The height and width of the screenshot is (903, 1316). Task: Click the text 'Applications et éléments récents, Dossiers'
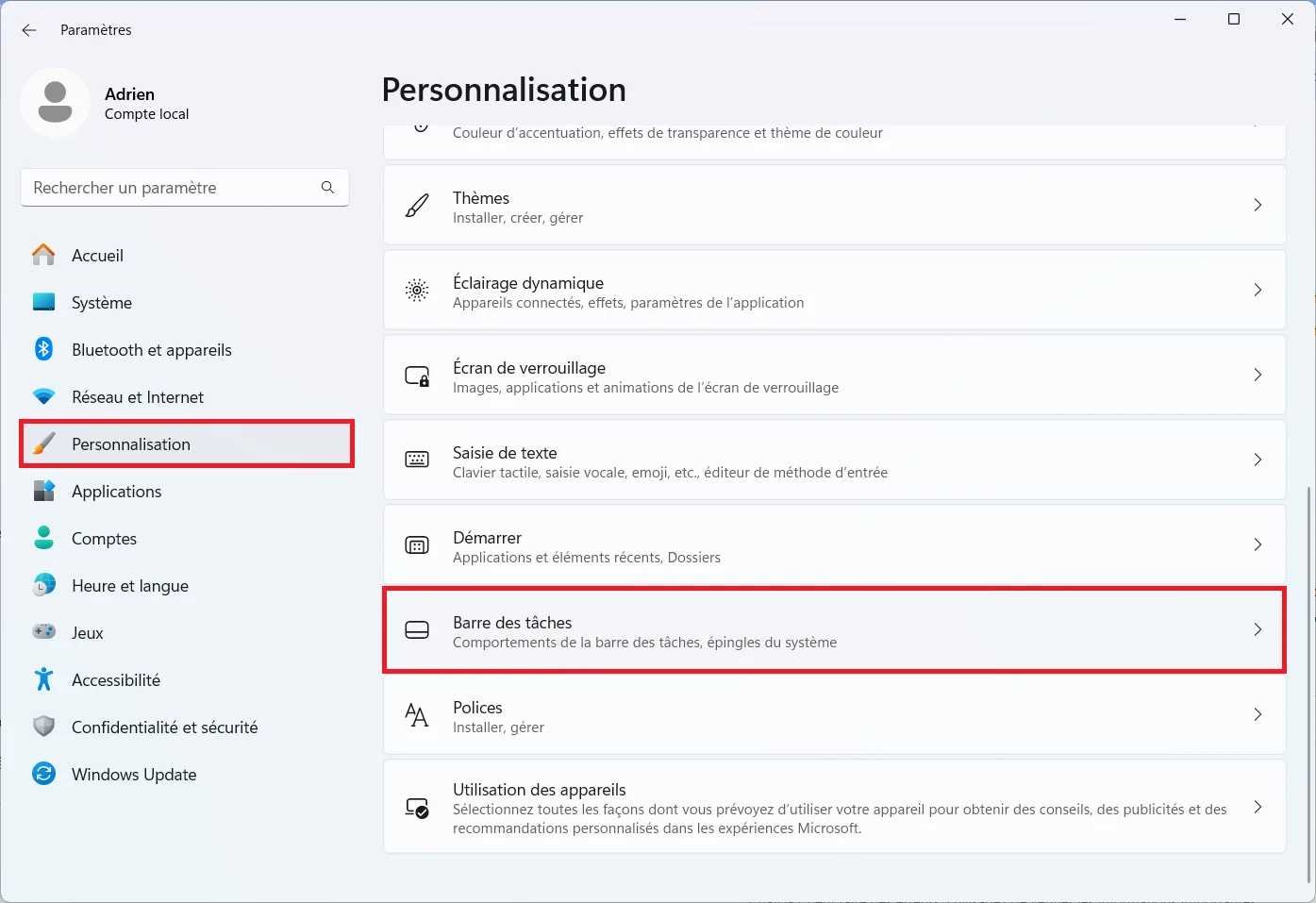pyautogui.click(x=587, y=558)
